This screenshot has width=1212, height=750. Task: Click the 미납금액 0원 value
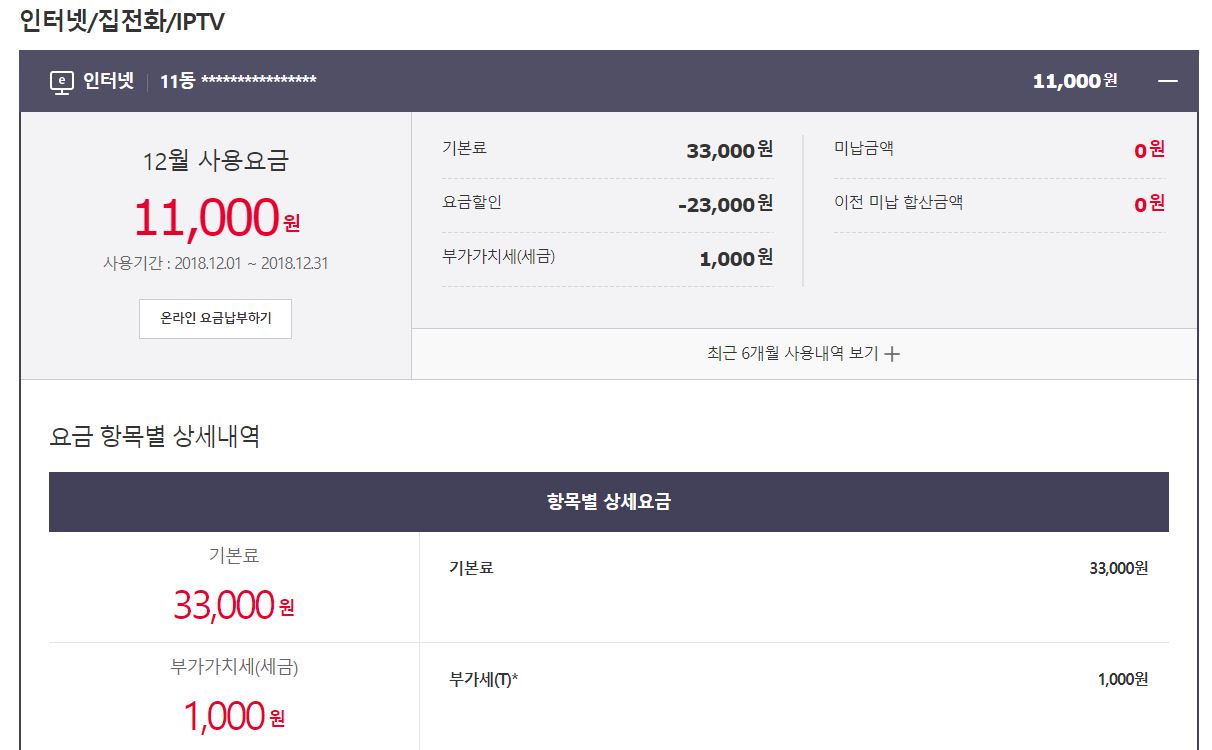[1148, 150]
